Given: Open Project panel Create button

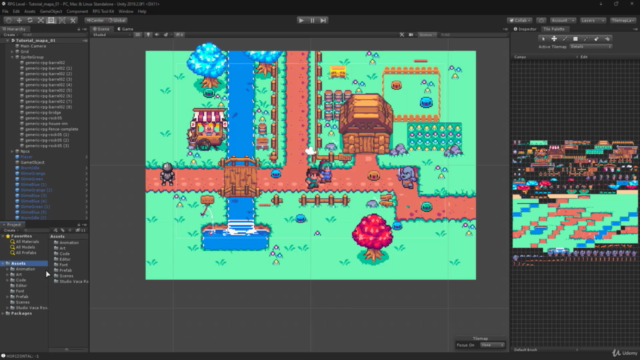Looking at the screenshot, I should 10,230.
